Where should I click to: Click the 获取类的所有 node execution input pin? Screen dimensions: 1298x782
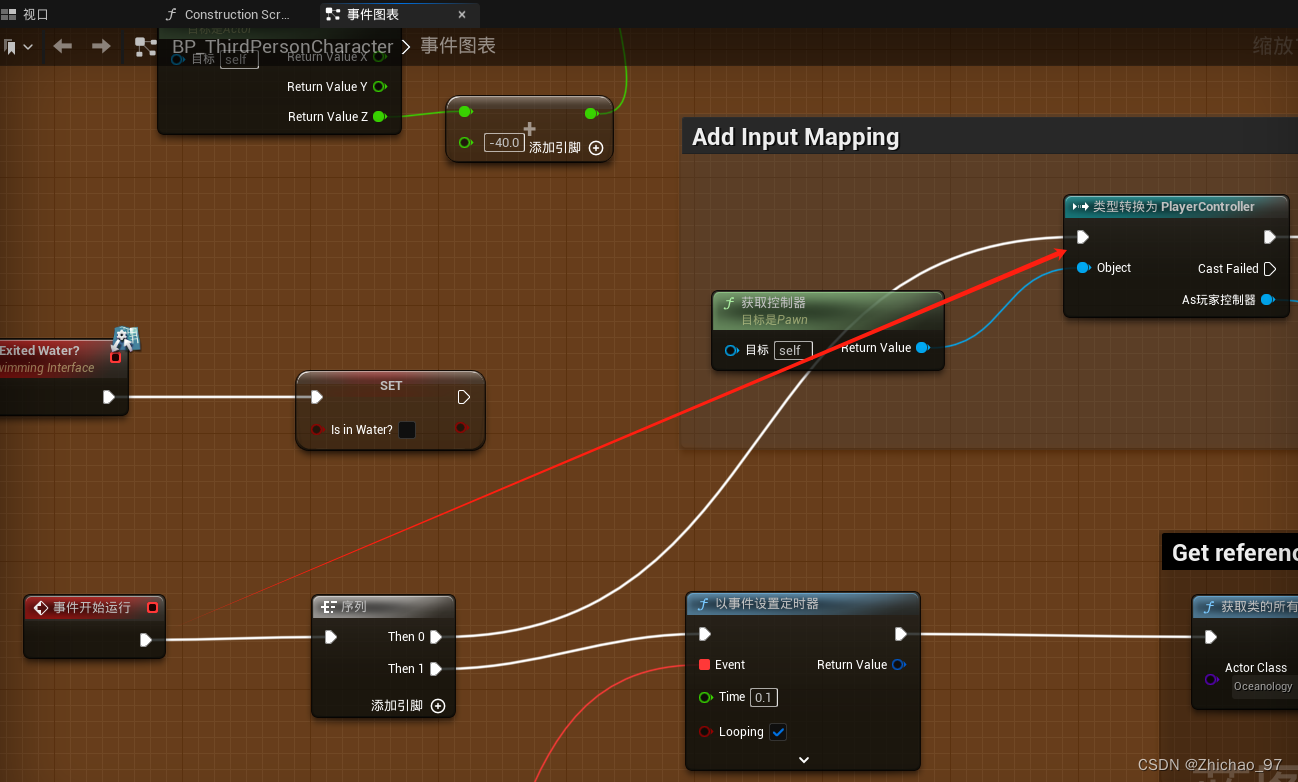tap(1210, 637)
